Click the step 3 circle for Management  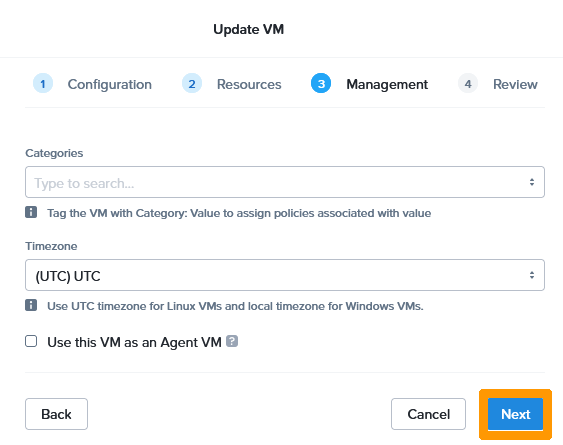coord(321,84)
